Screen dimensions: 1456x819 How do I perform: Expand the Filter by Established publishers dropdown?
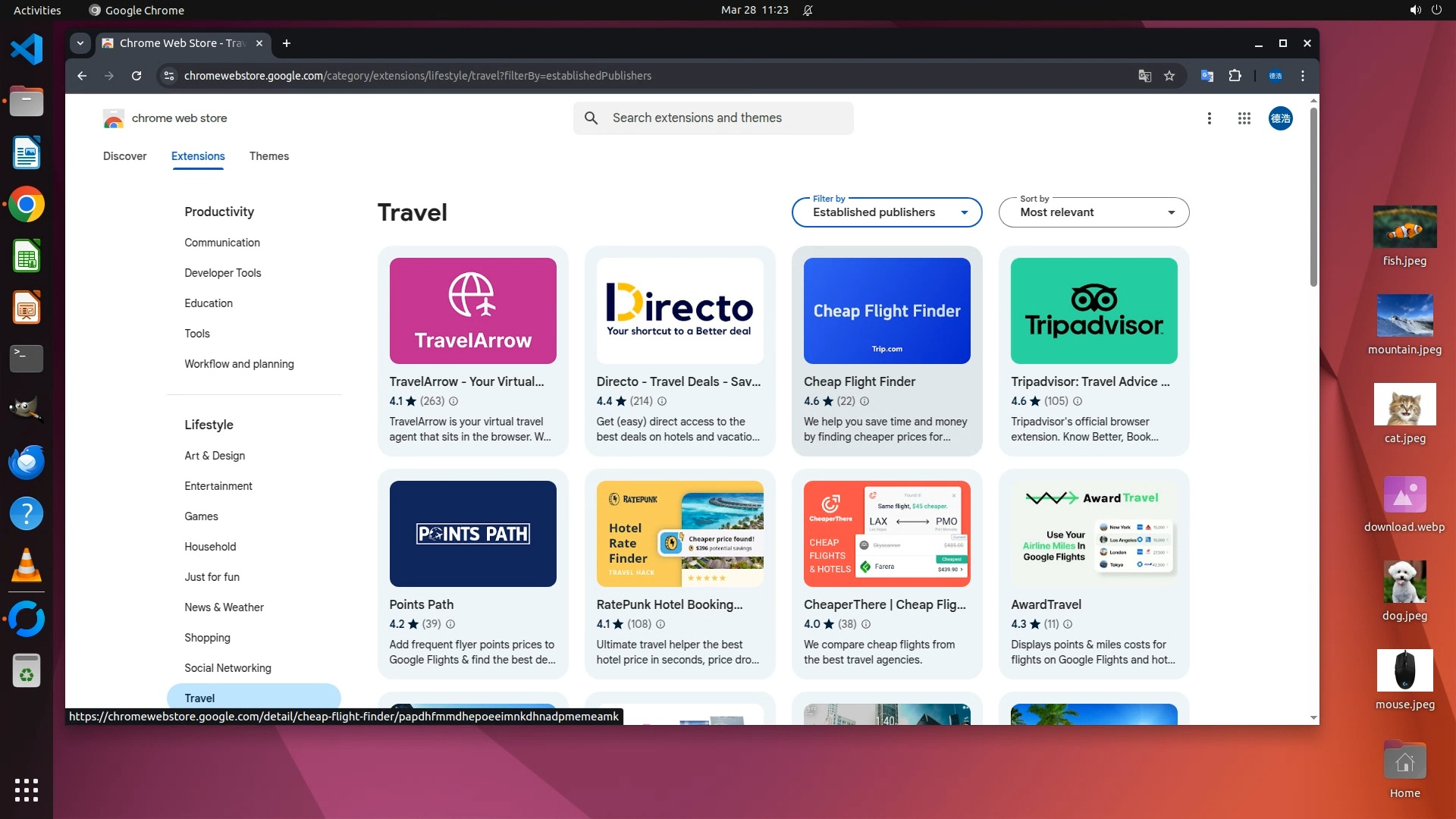click(886, 212)
